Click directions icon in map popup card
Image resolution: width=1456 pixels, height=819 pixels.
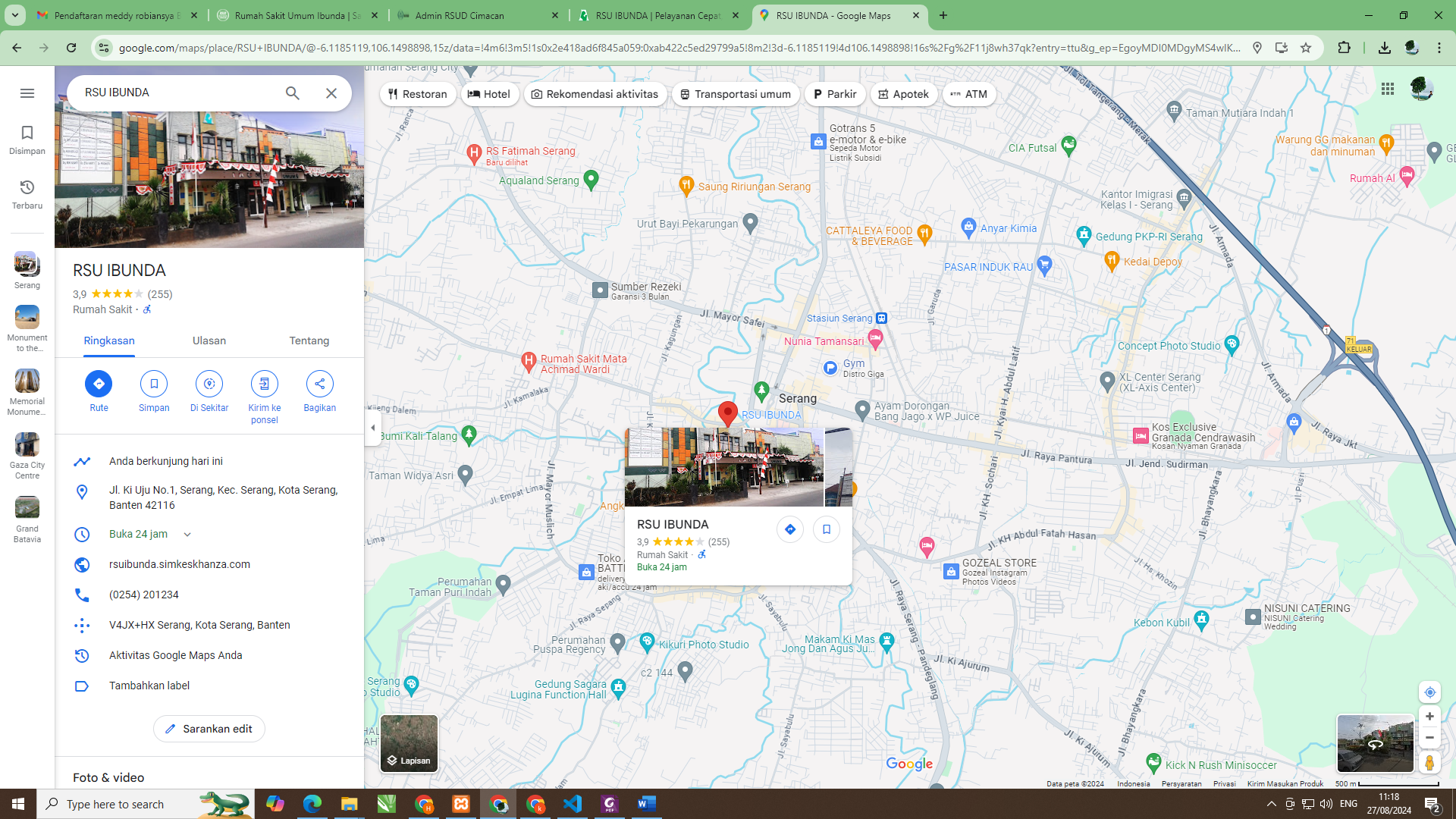pos(790,529)
